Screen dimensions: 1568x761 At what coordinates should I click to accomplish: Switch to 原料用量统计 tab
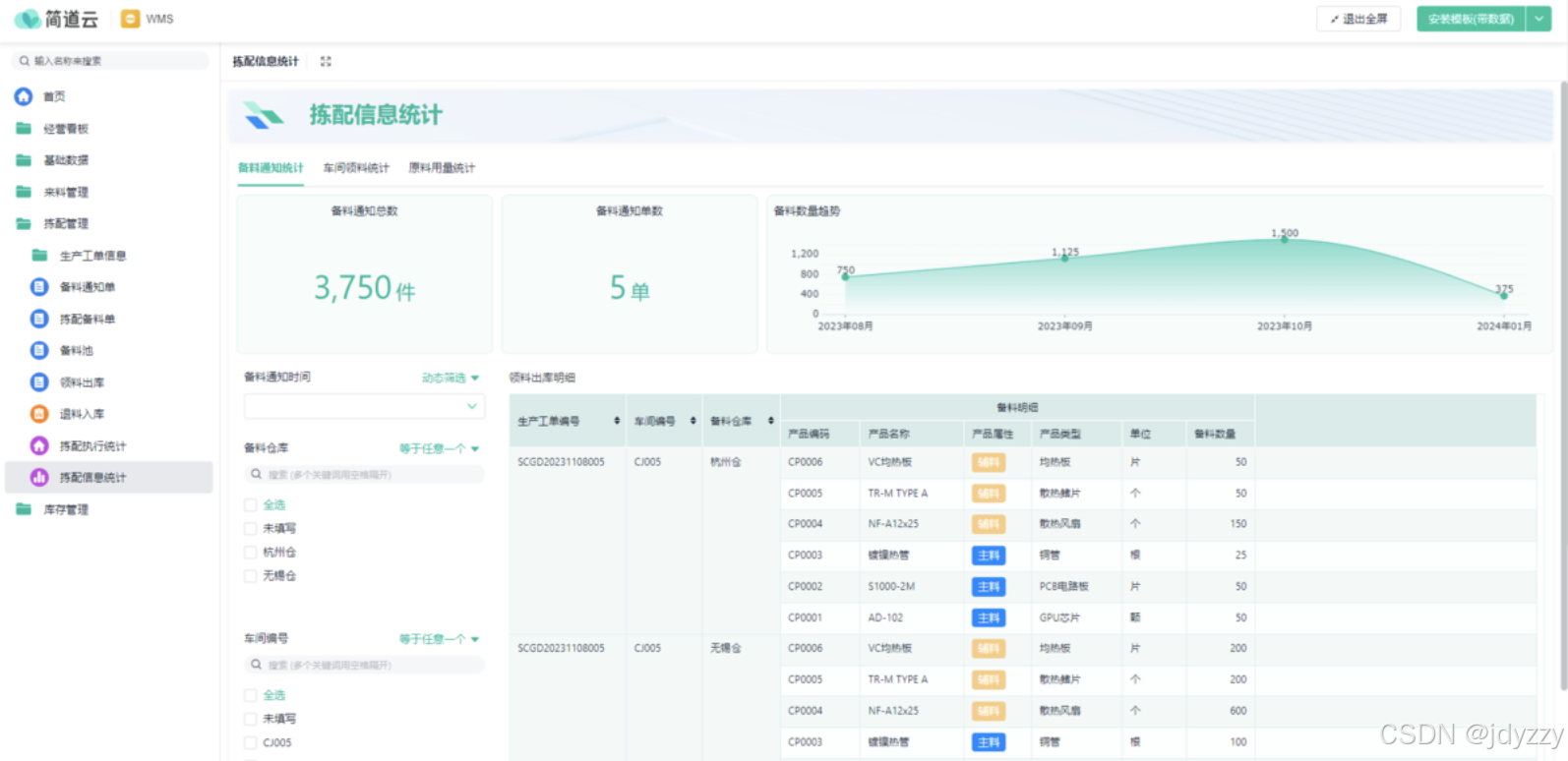[442, 168]
